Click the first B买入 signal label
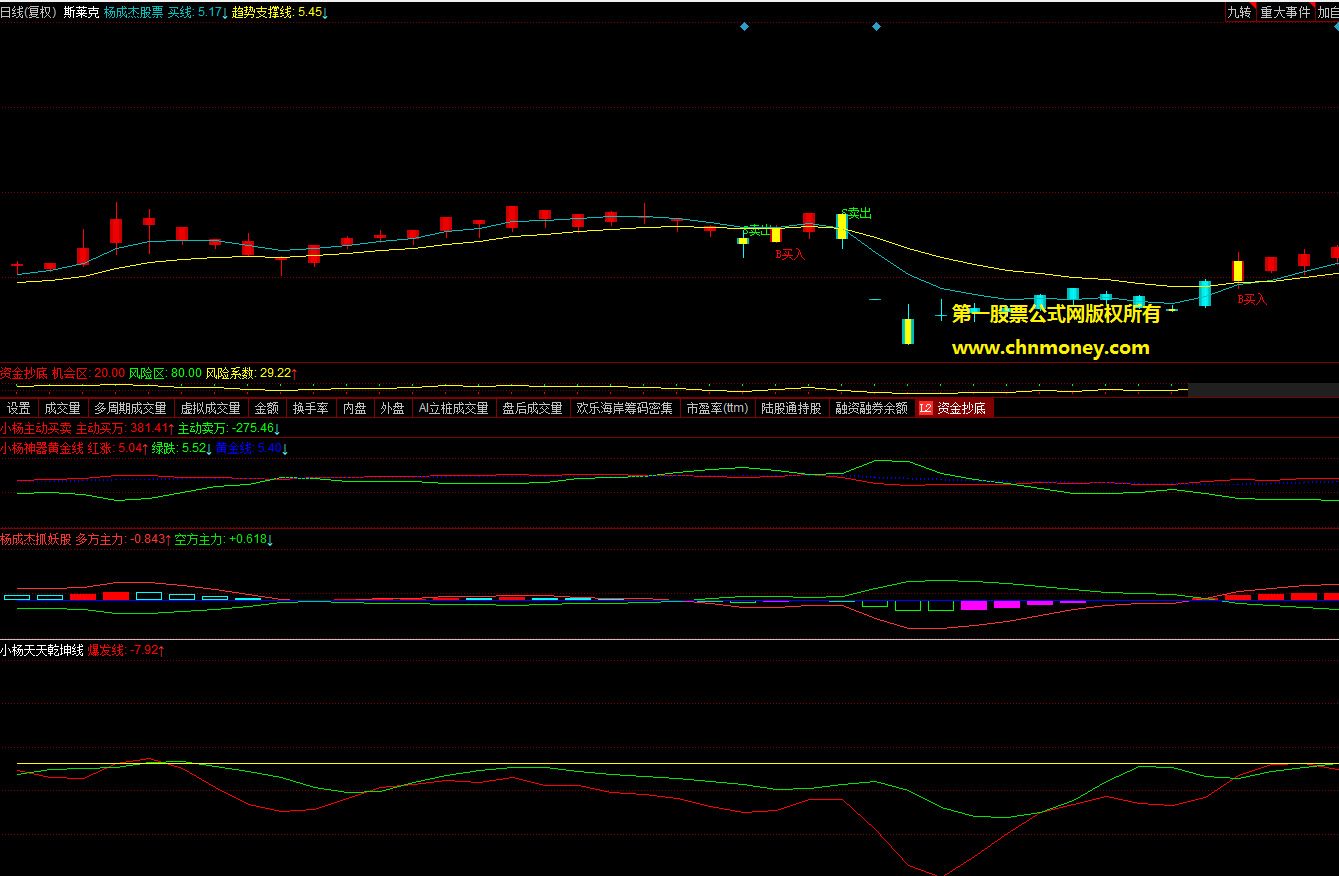This screenshot has height=876, width=1339. click(x=790, y=254)
